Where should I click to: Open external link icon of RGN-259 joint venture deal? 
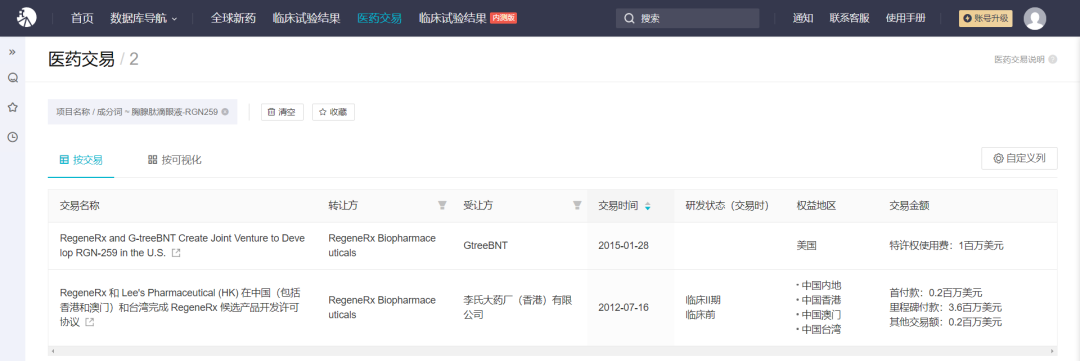coord(176,254)
